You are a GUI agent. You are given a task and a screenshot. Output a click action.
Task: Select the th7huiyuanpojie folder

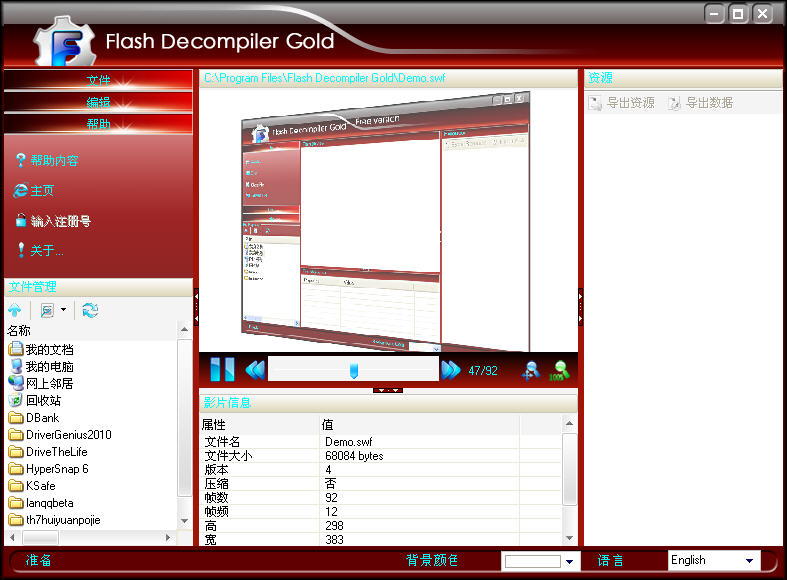click(55, 520)
